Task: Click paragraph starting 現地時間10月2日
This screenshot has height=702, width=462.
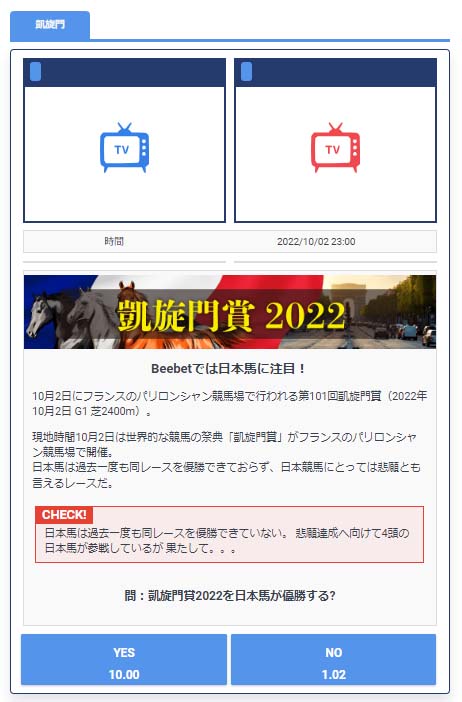Action: 227,460
